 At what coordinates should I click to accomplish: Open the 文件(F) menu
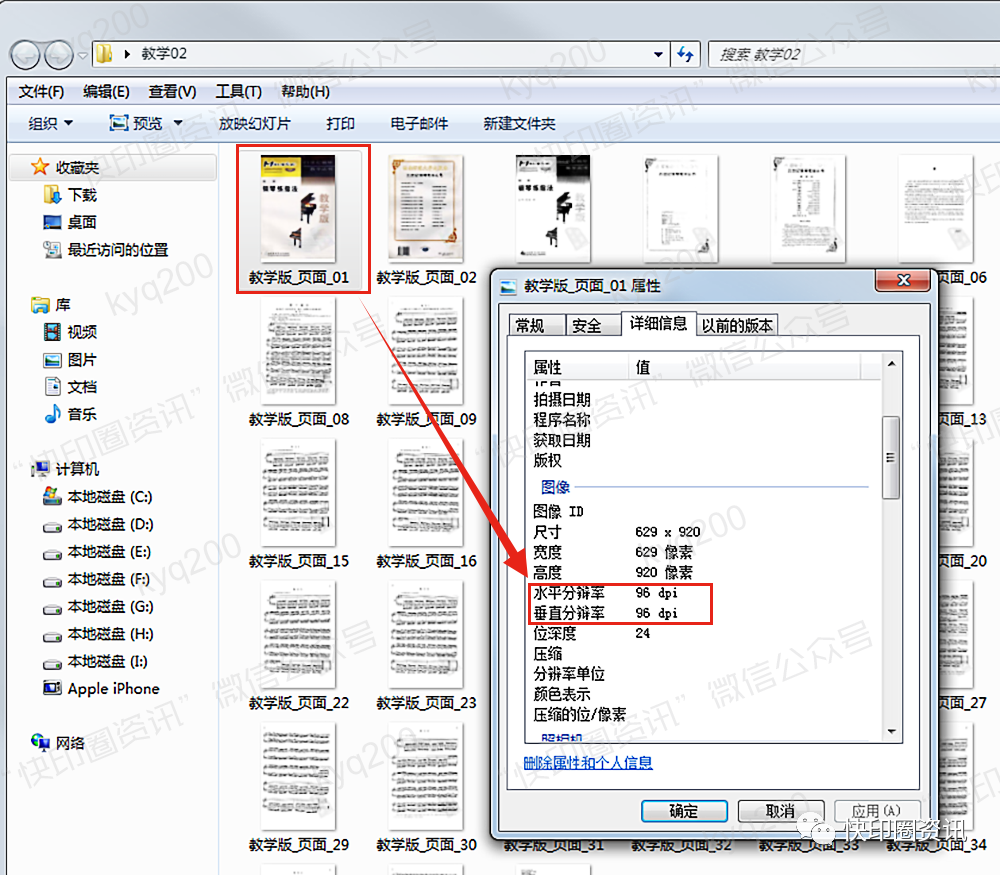(41, 92)
